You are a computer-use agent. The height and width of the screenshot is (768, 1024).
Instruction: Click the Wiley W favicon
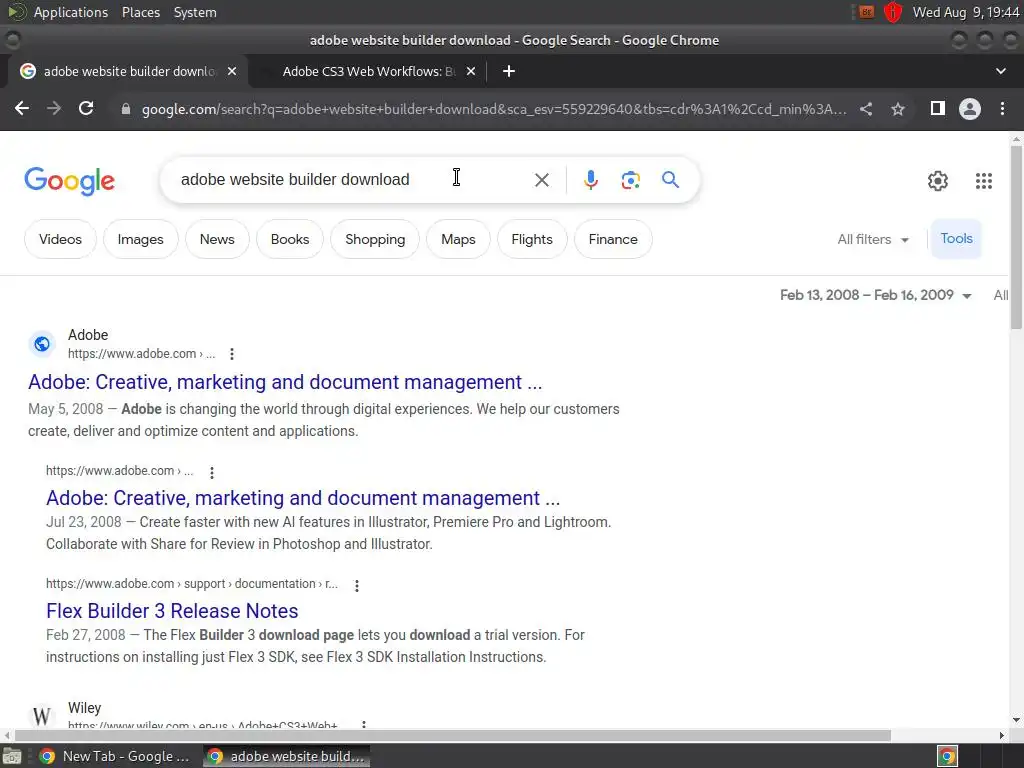(x=42, y=716)
